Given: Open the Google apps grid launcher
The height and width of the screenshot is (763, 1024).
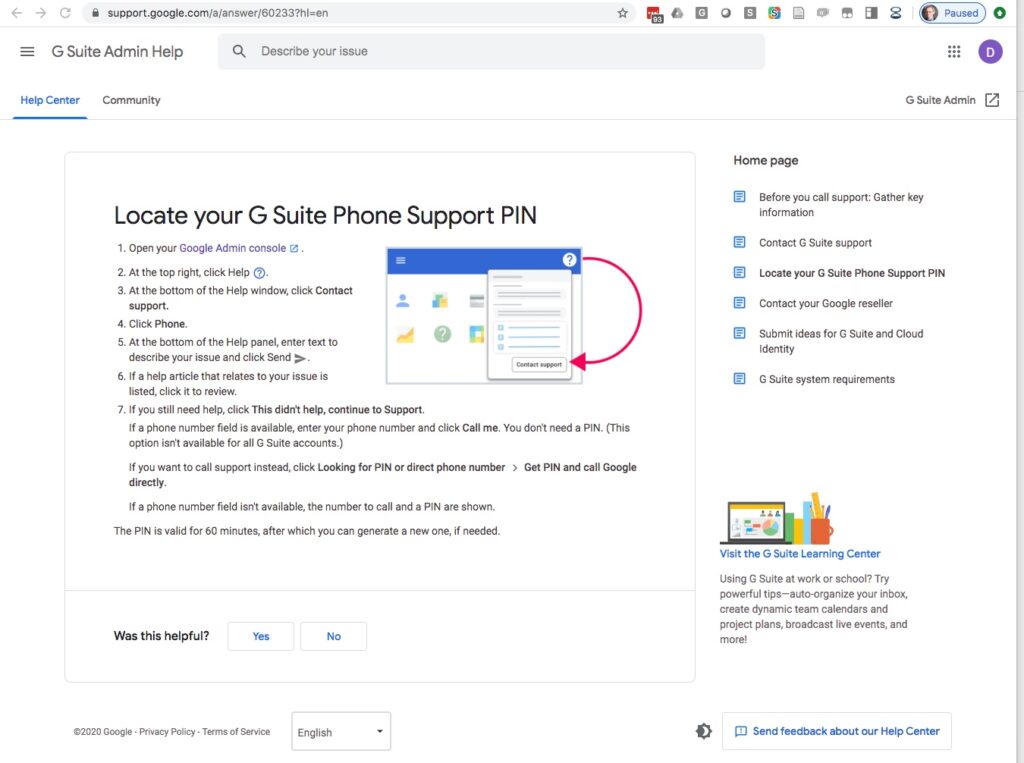Looking at the screenshot, I should point(953,51).
